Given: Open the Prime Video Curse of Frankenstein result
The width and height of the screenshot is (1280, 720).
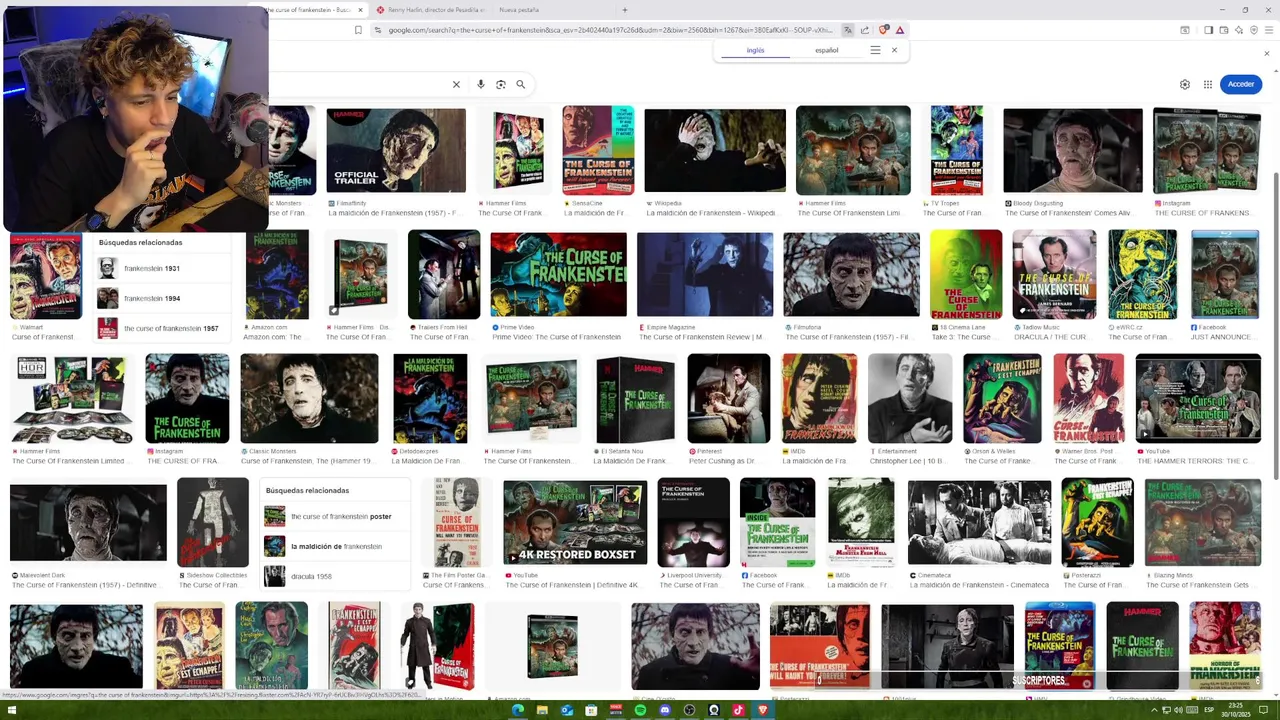Looking at the screenshot, I should pos(558,274).
